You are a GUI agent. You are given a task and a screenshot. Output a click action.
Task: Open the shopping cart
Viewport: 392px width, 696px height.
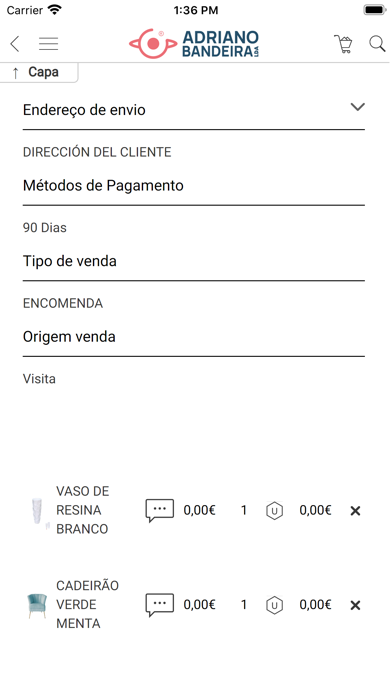(343, 44)
